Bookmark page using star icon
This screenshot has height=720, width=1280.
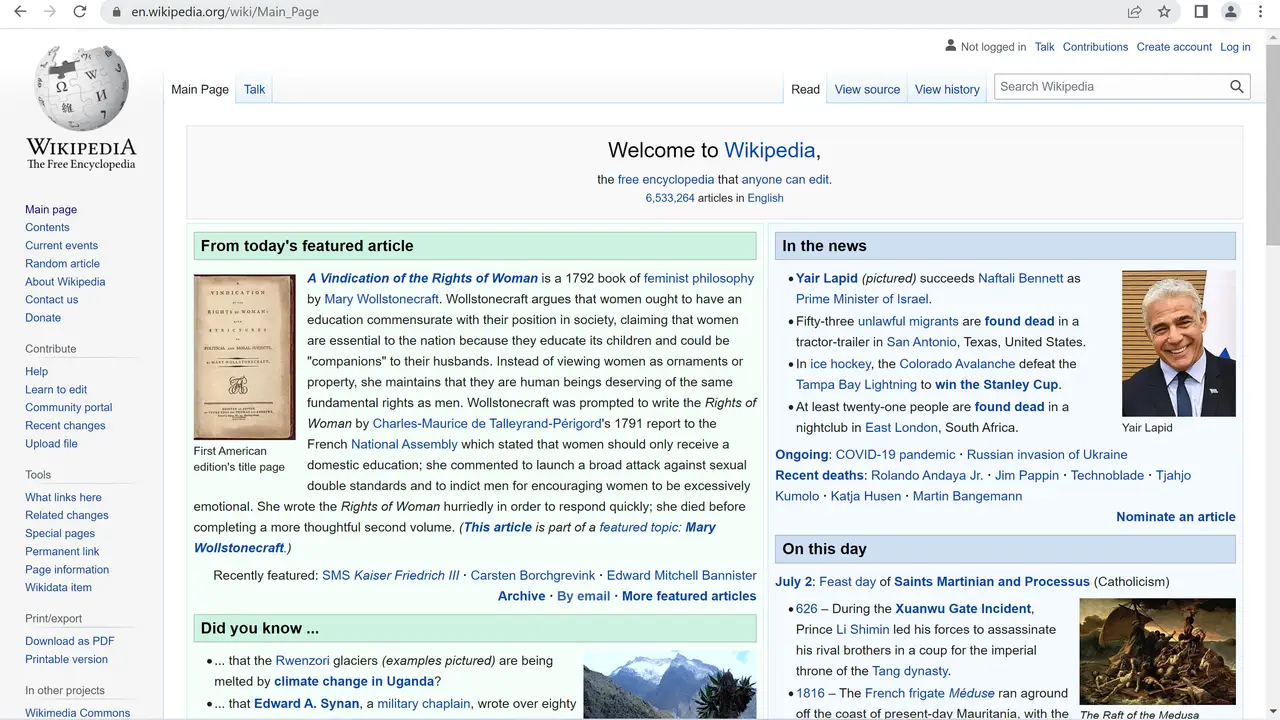click(x=1164, y=12)
